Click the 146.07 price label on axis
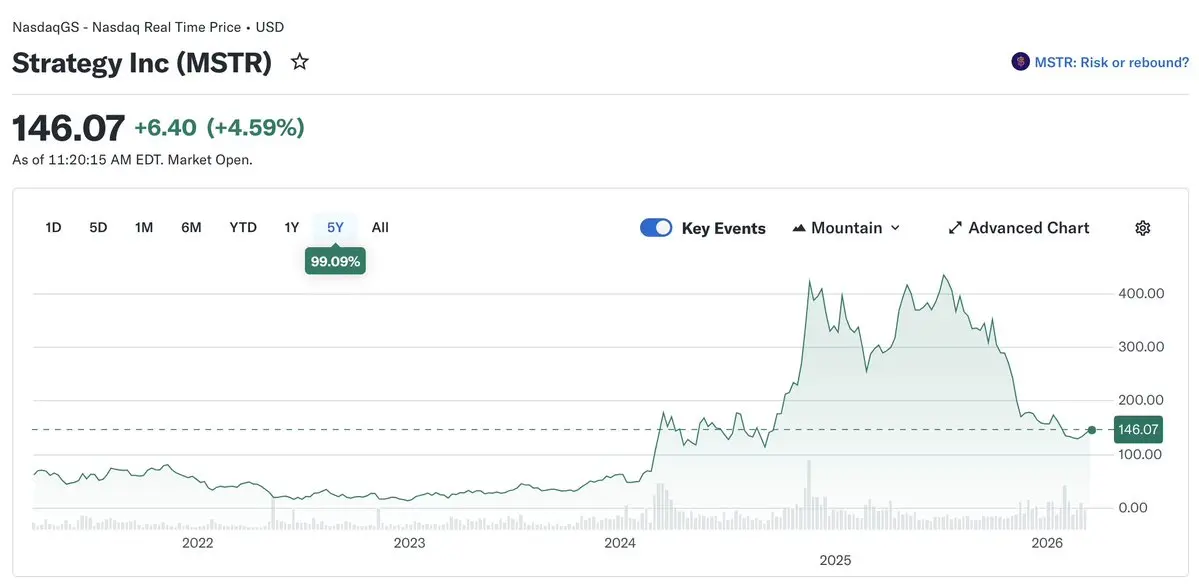 point(1138,430)
